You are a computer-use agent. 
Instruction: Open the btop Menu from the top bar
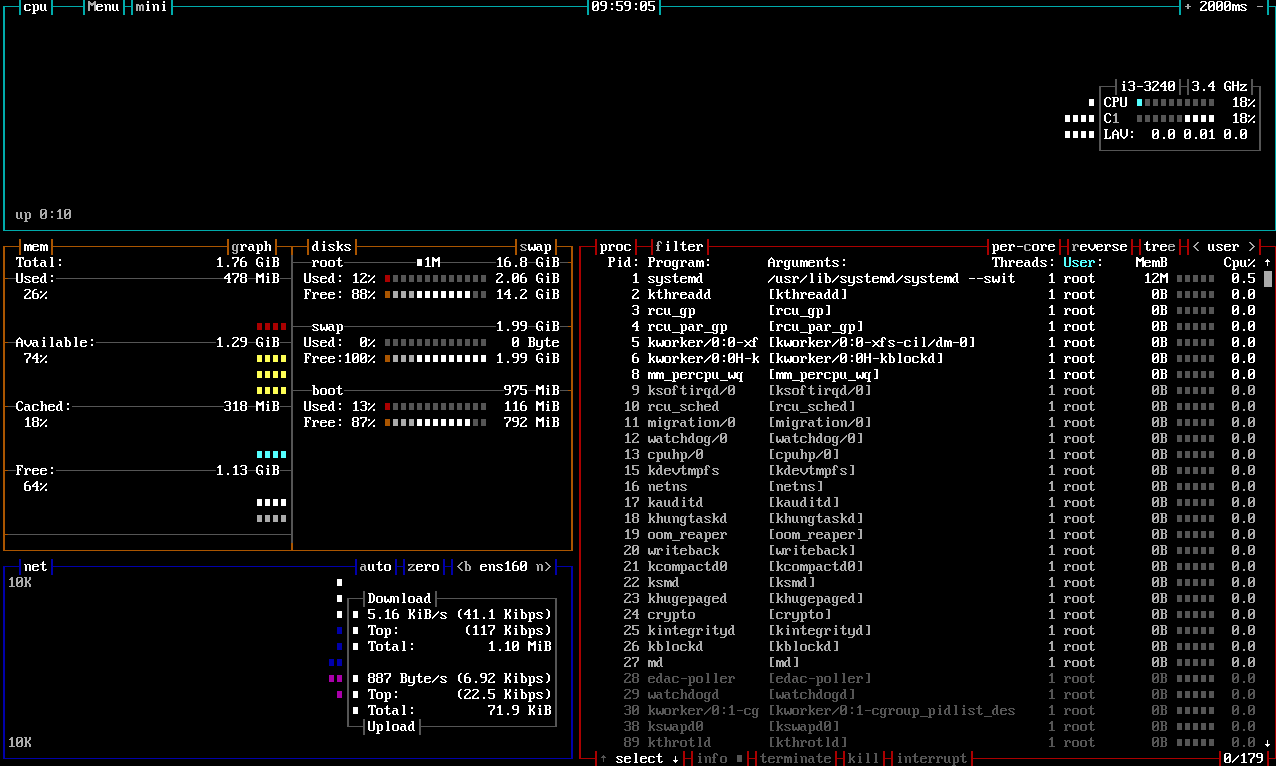click(x=104, y=6)
